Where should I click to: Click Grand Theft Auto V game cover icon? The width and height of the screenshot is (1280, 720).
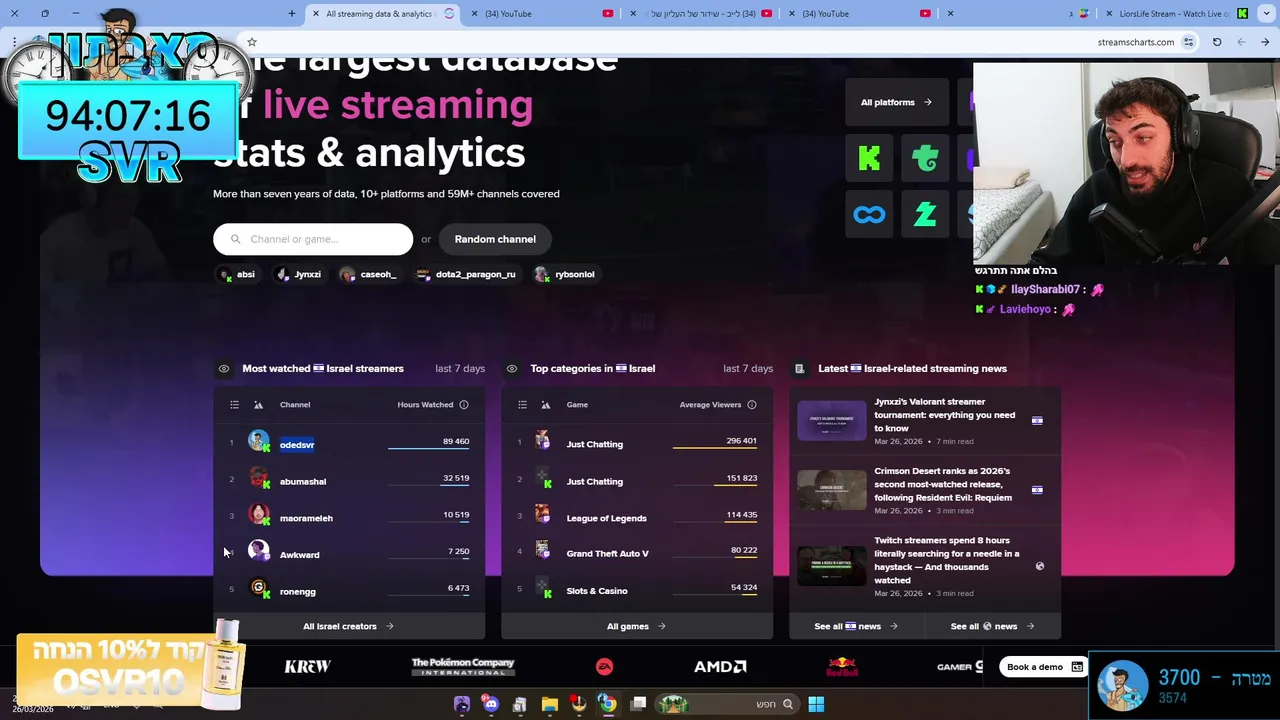pos(542,550)
